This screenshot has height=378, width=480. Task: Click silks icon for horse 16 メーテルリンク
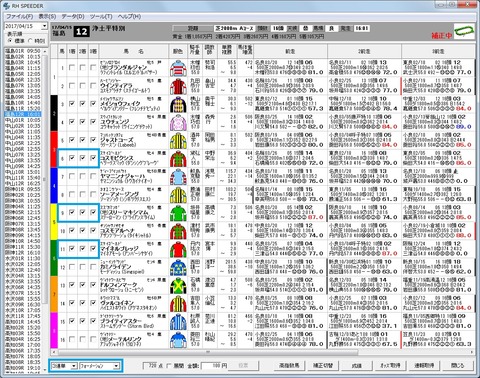[178, 340]
